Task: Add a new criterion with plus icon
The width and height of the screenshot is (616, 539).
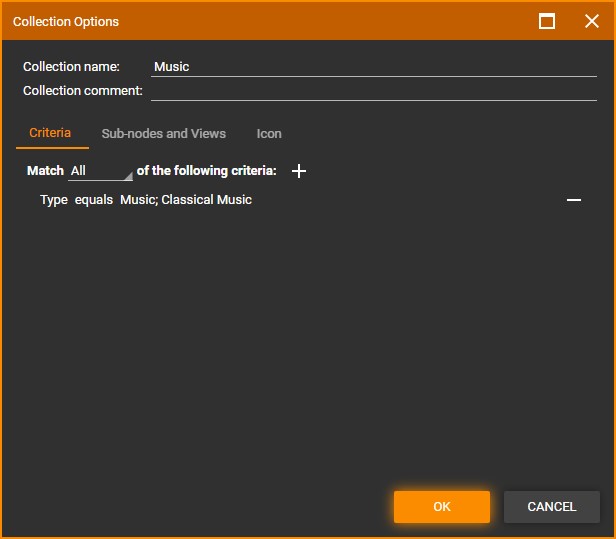Action: tap(298, 171)
